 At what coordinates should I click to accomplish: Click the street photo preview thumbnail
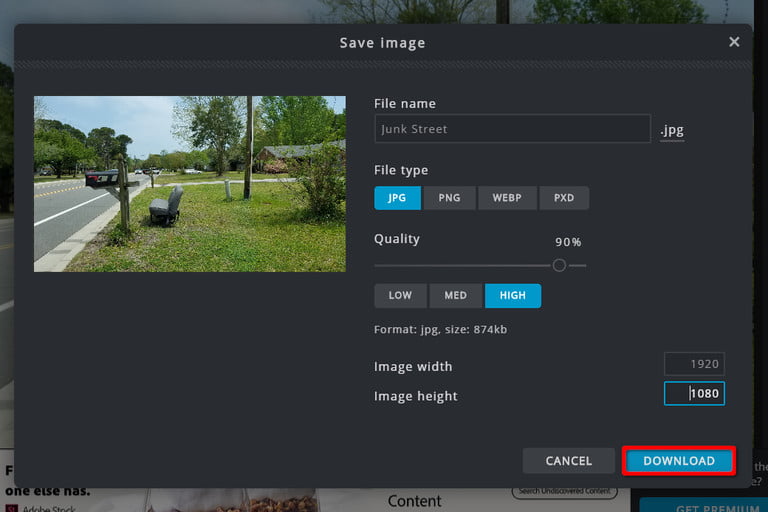point(190,184)
